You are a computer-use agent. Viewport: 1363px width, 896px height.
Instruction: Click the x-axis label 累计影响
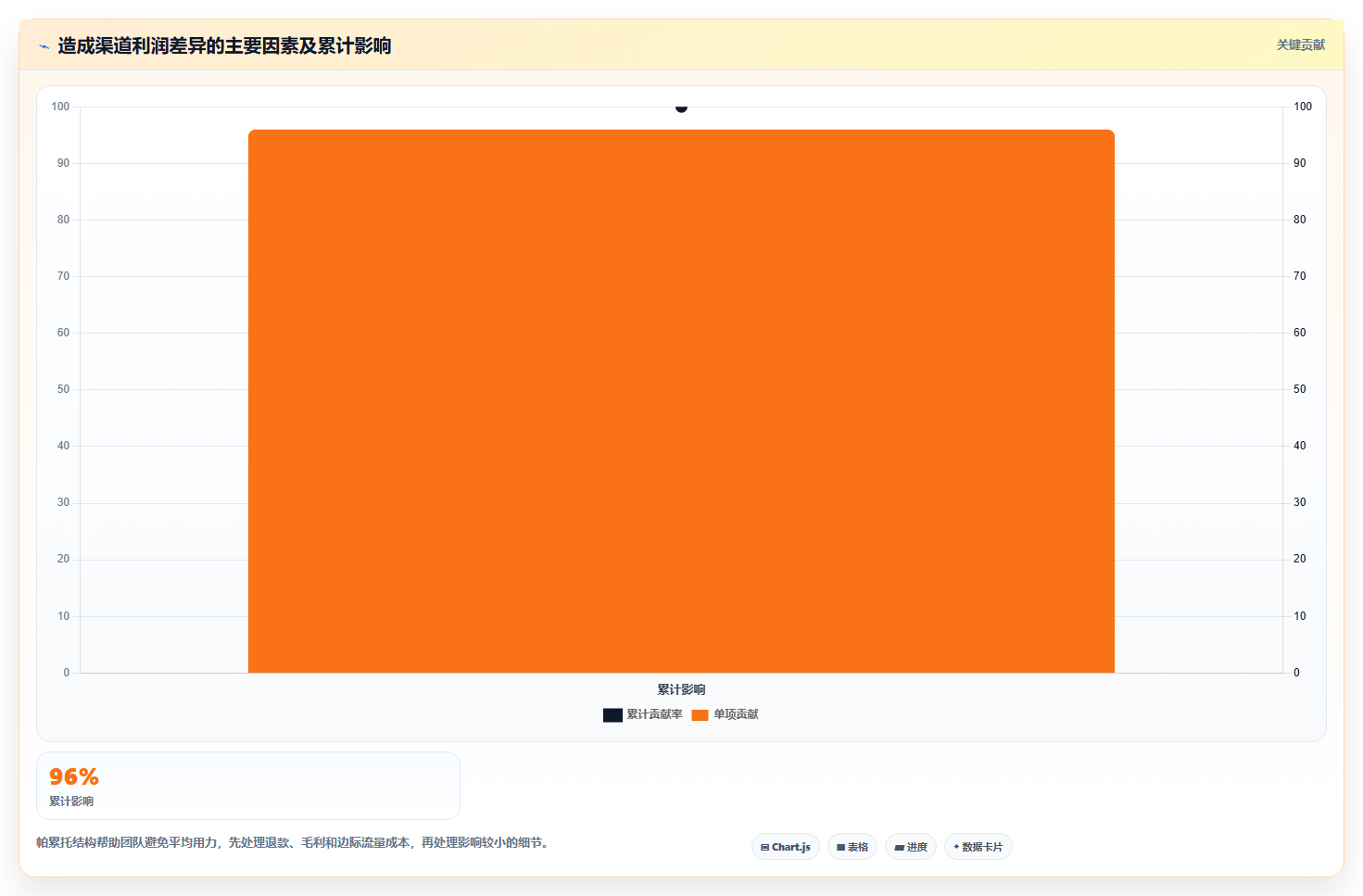click(681, 689)
